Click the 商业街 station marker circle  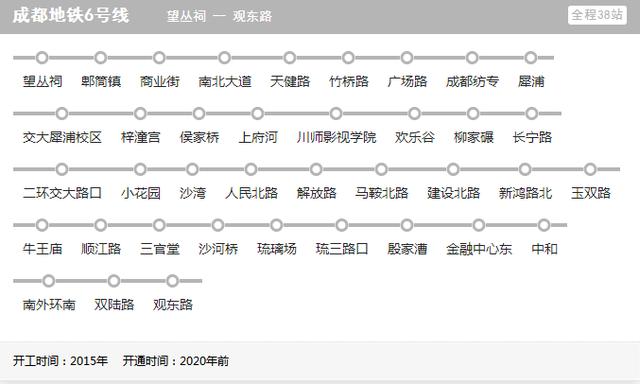160,58
